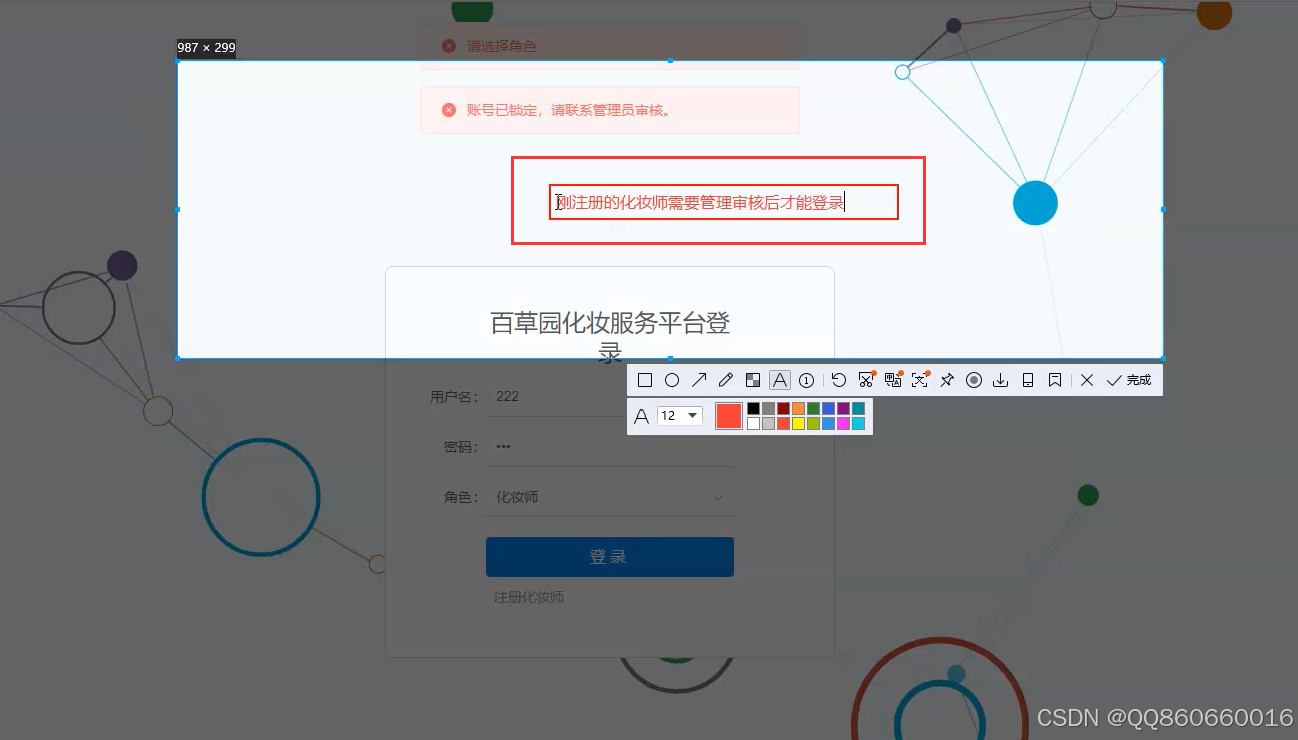
Task: Start long scrolling screenshot with scissors icon
Action: [x=866, y=380]
